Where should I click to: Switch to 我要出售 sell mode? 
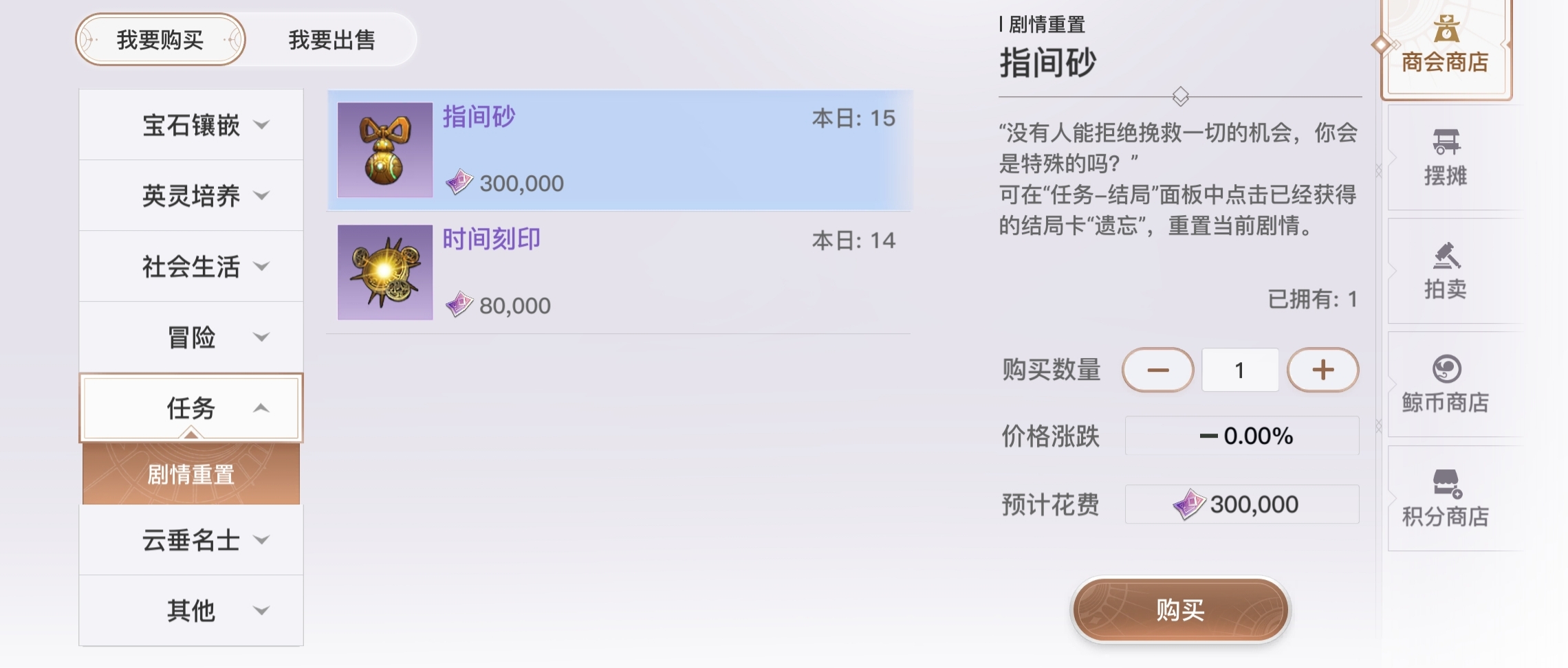click(x=331, y=40)
